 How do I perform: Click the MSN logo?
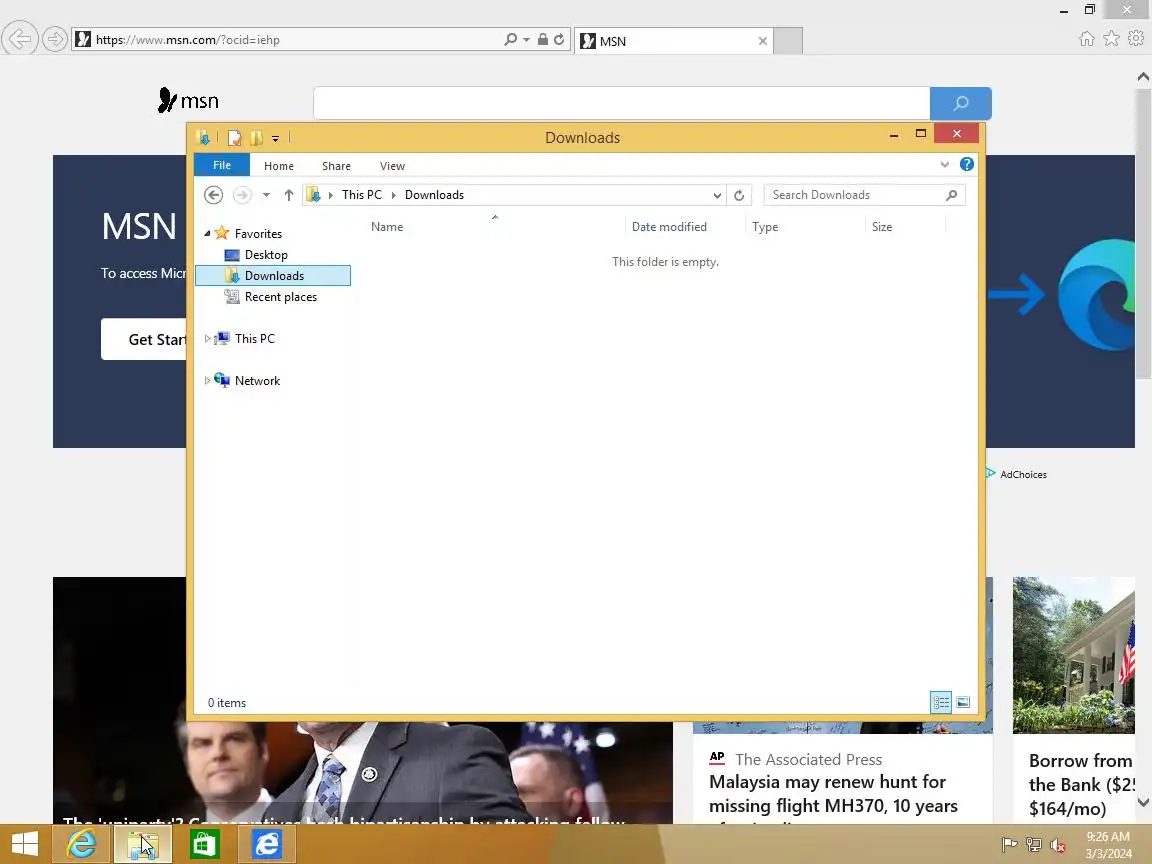coord(188,101)
